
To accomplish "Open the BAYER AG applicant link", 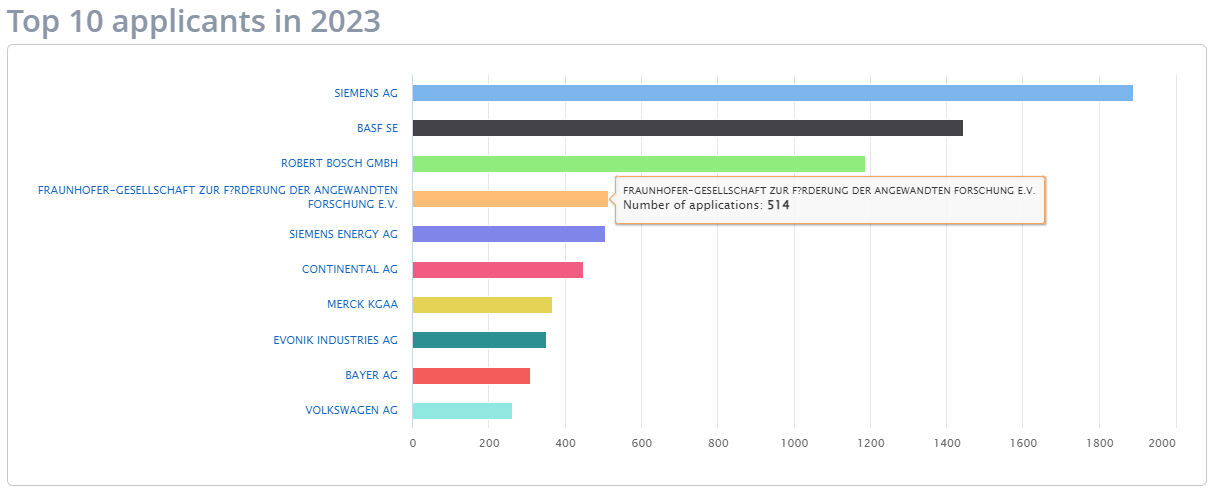I will 371,375.
